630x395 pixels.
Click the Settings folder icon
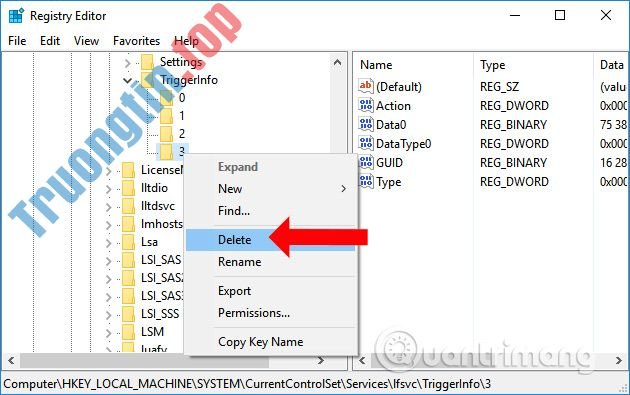pos(147,62)
